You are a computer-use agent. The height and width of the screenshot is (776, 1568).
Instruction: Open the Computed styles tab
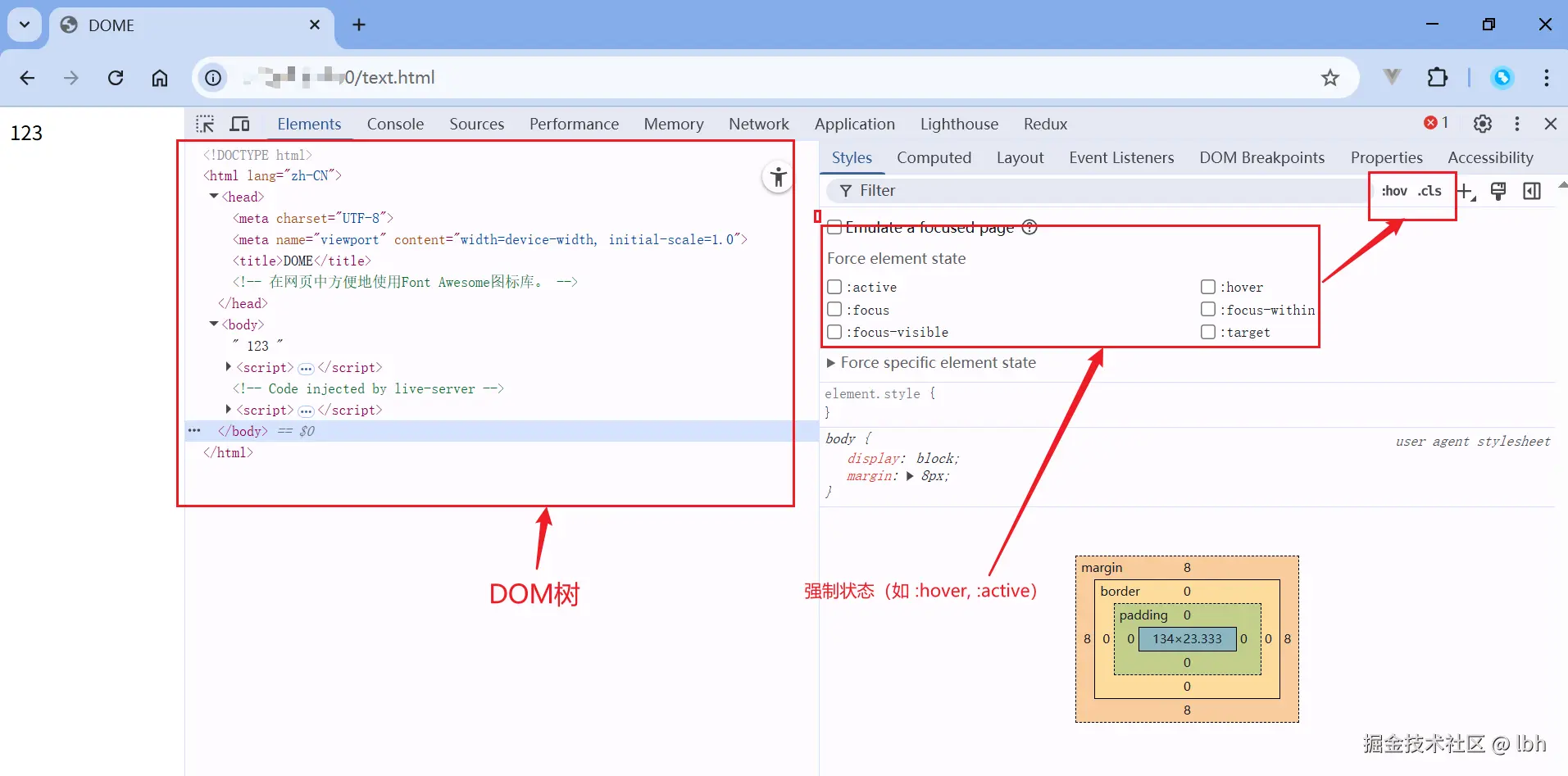934,157
